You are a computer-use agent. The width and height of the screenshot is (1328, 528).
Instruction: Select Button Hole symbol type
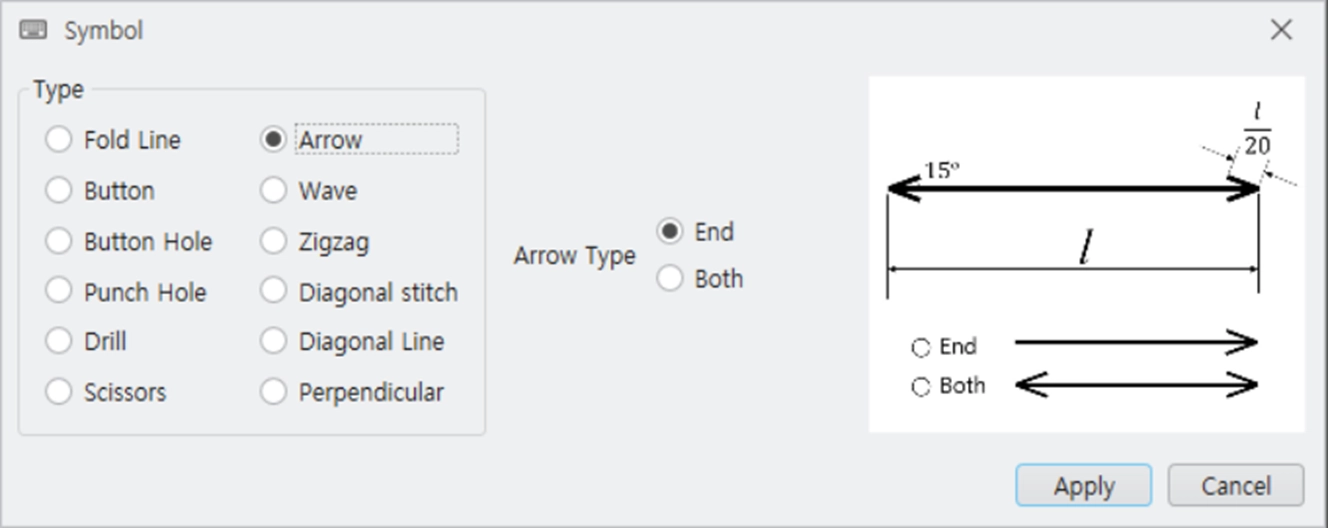[129, 242]
